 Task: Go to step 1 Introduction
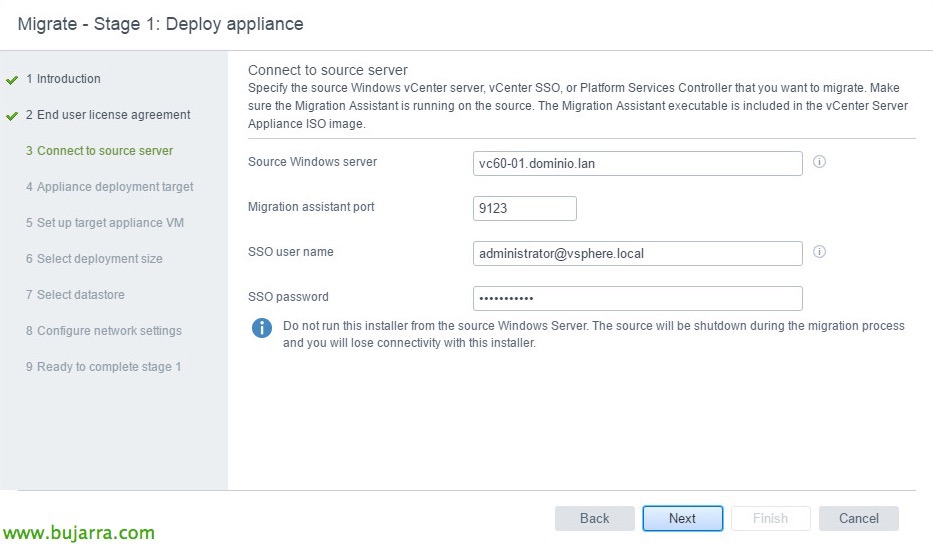pyautogui.click(x=63, y=79)
